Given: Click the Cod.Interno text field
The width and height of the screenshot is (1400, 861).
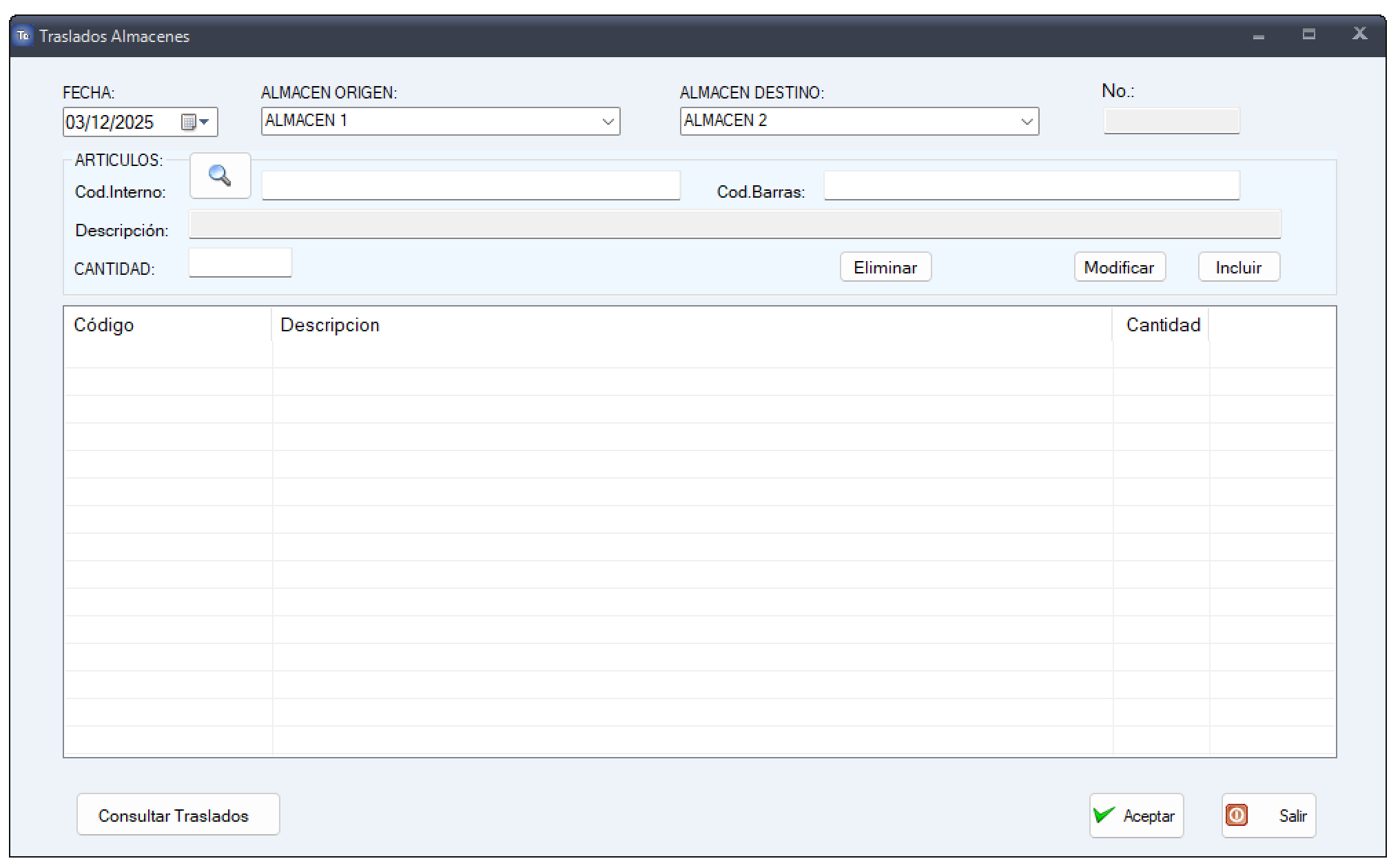Looking at the screenshot, I should coord(471,185).
